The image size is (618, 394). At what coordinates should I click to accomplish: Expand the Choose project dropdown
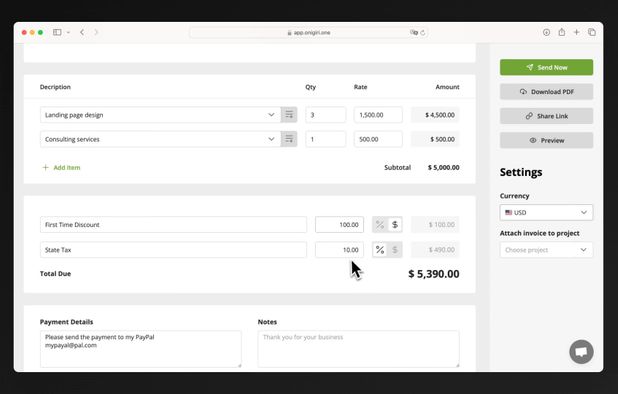(x=546, y=250)
